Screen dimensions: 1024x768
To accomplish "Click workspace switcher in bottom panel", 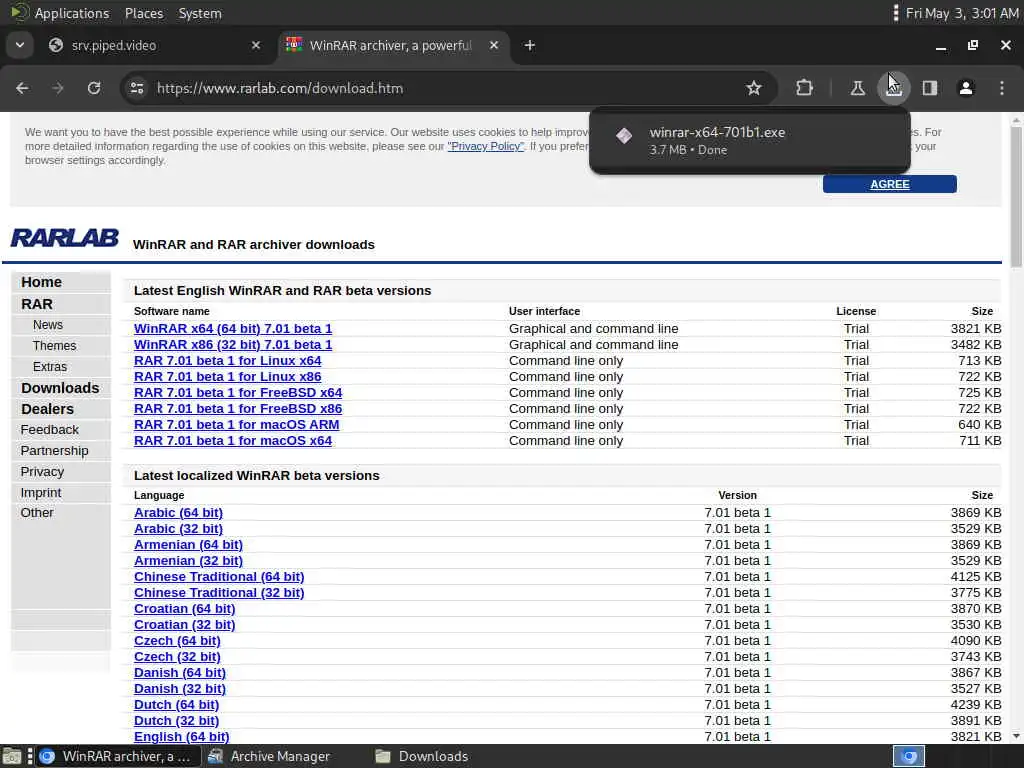I will tap(908, 756).
